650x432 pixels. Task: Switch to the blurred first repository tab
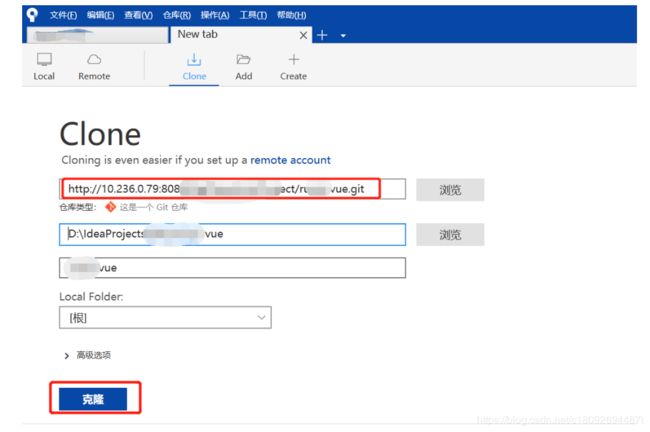(x=98, y=35)
